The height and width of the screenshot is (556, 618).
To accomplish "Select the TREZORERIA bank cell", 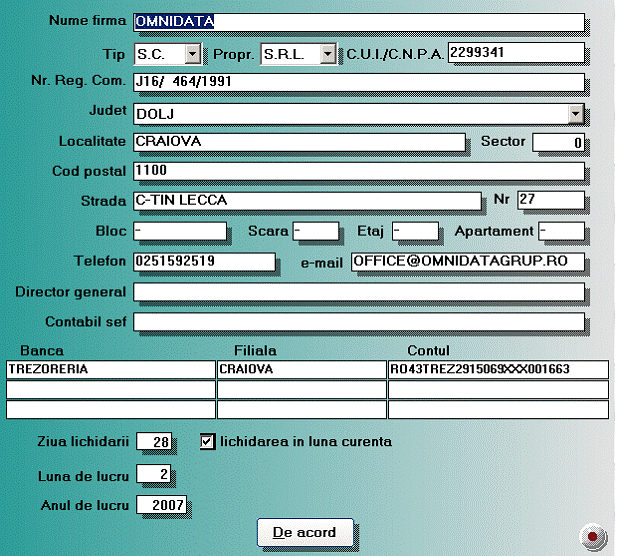I will tap(110, 369).
